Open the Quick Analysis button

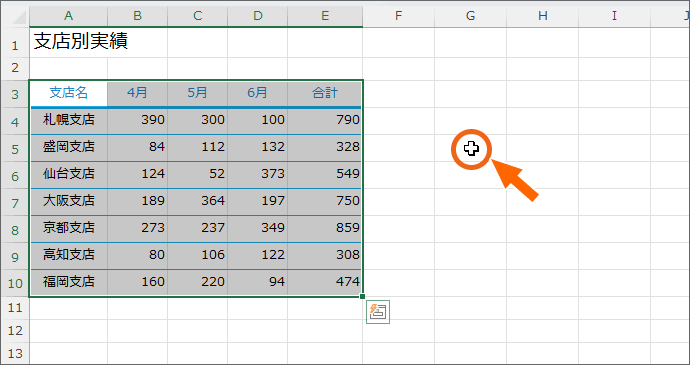pyautogui.click(x=378, y=312)
